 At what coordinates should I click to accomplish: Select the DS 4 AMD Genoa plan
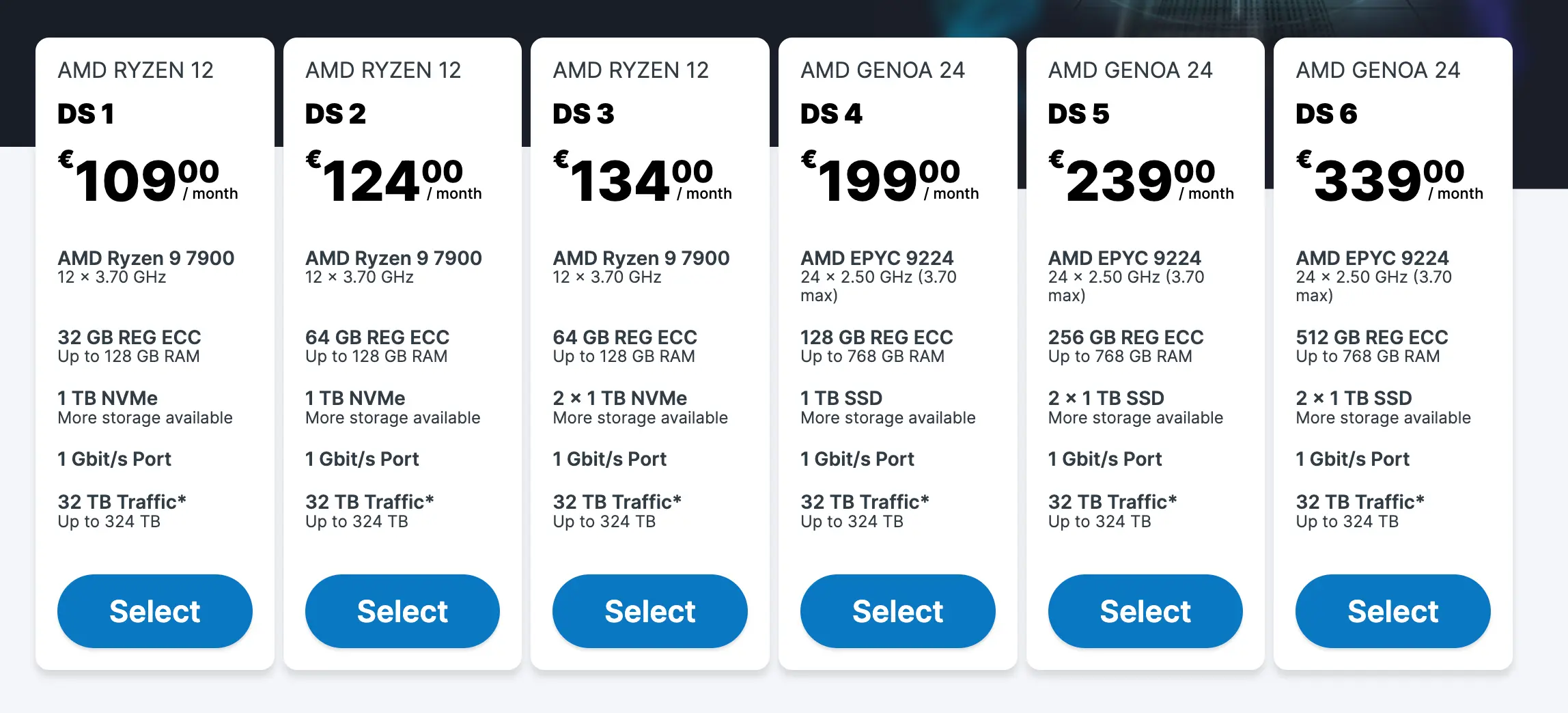pos(897,611)
